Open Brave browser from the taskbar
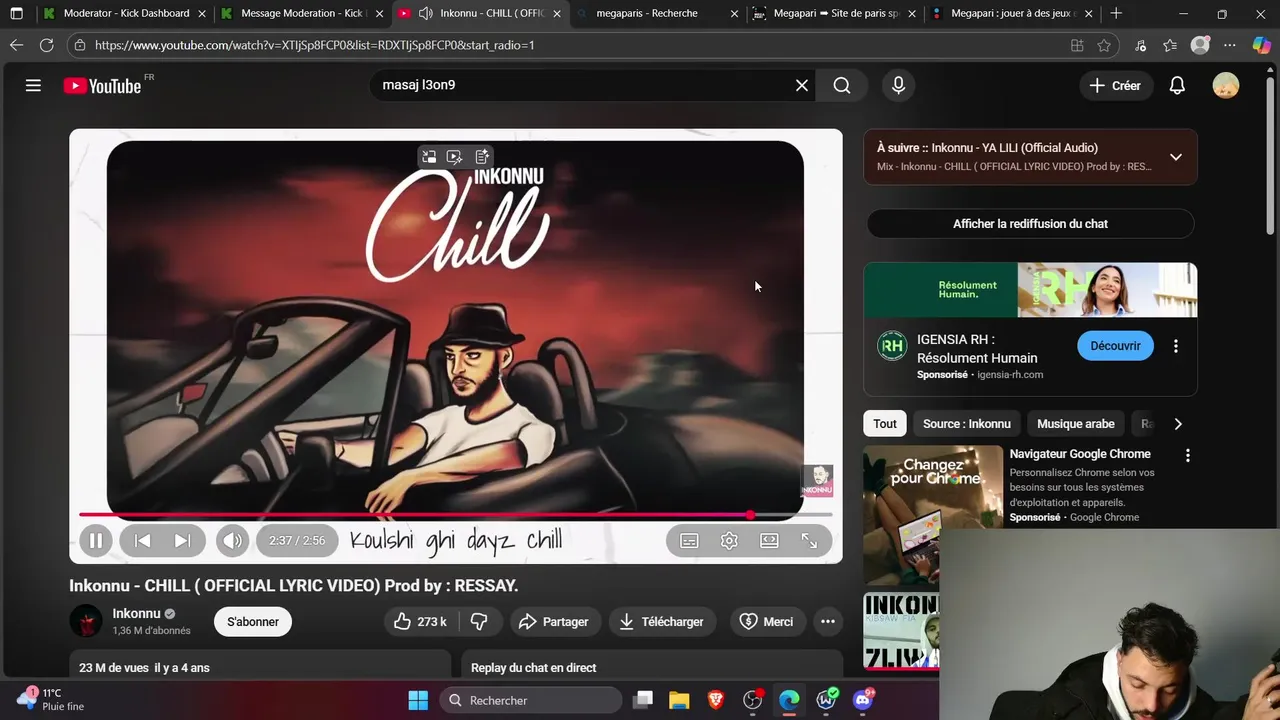Screen dimensions: 1280x720 [716, 700]
